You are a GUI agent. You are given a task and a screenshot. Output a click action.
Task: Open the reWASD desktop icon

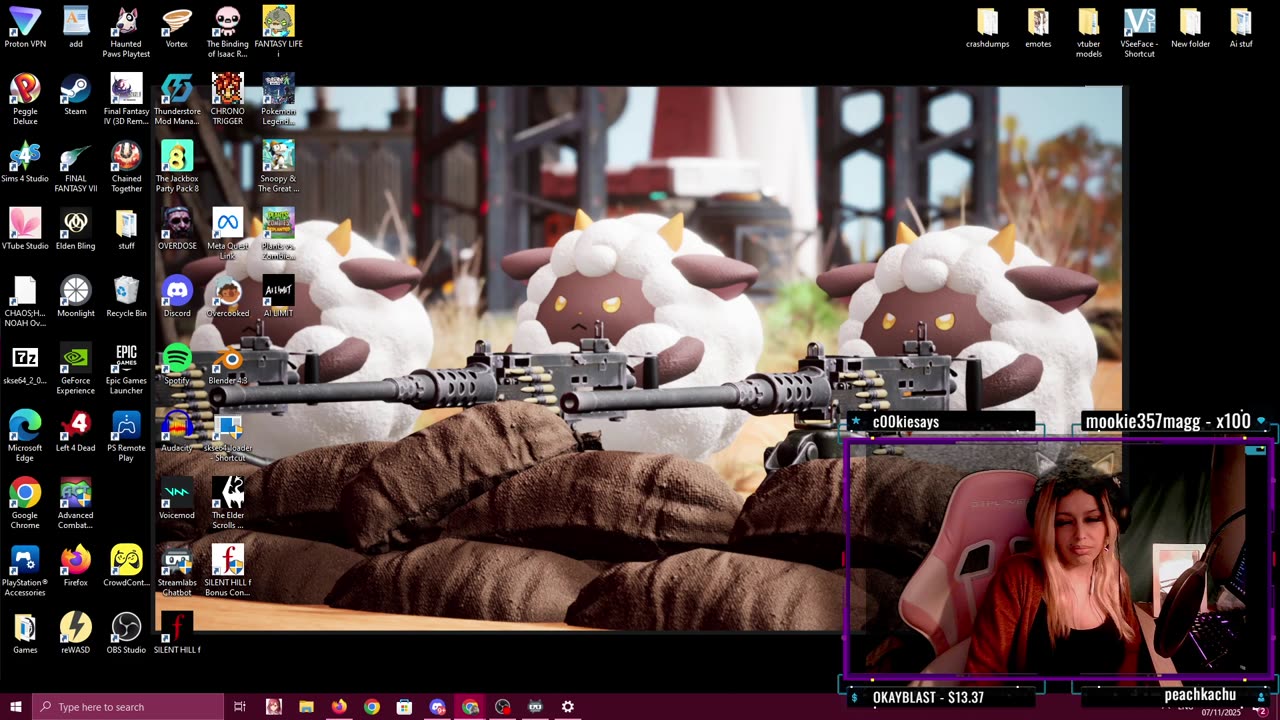click(76, 634)
